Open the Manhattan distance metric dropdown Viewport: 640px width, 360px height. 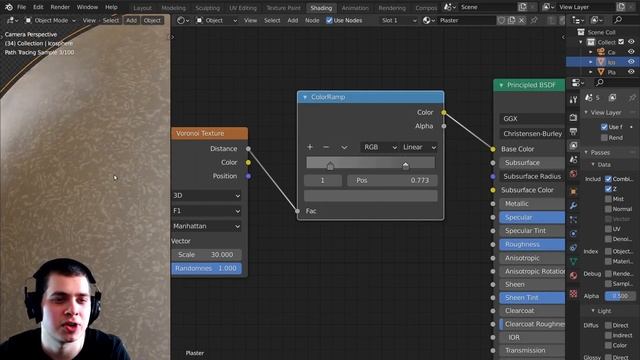coord(207,226)
